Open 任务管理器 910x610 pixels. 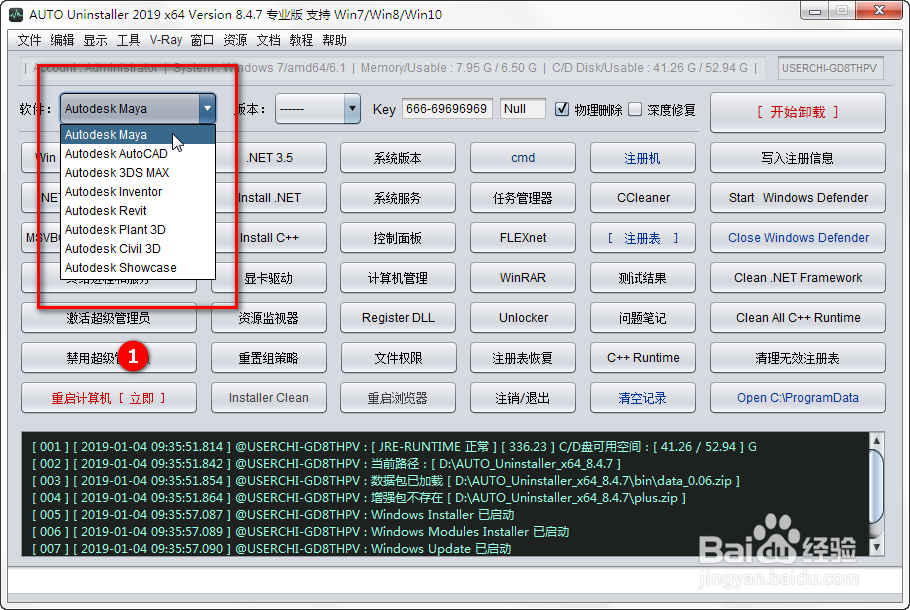(x=523, y=198)
